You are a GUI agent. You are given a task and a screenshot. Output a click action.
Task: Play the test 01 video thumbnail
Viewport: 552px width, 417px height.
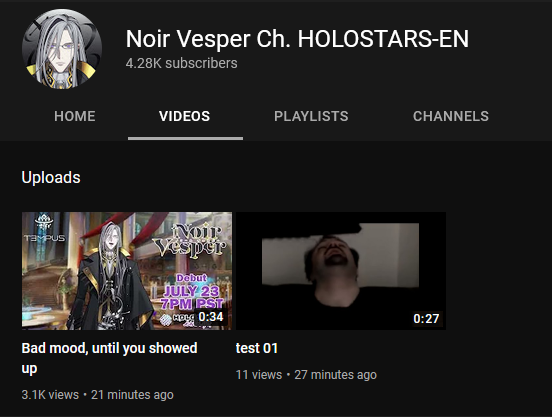341,271
